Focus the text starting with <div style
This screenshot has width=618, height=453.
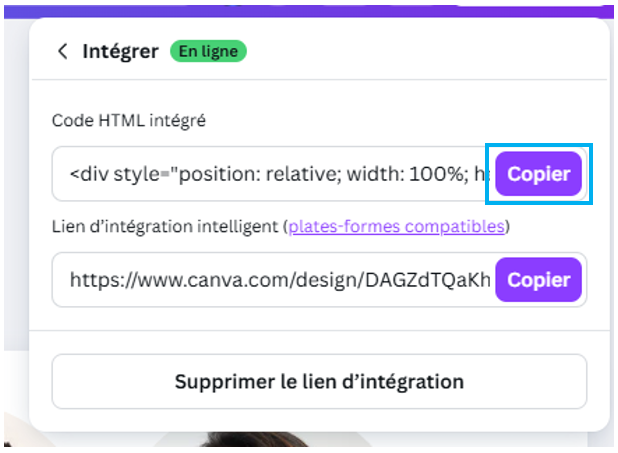tap(275, 174)
